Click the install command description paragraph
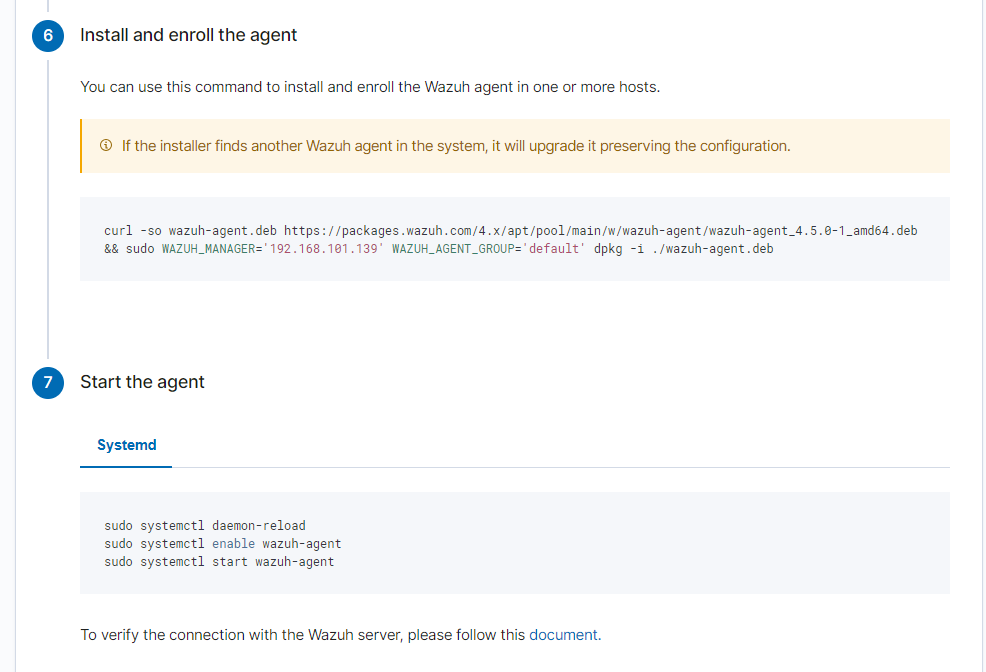Screen dimensions: 986x672 370,87
